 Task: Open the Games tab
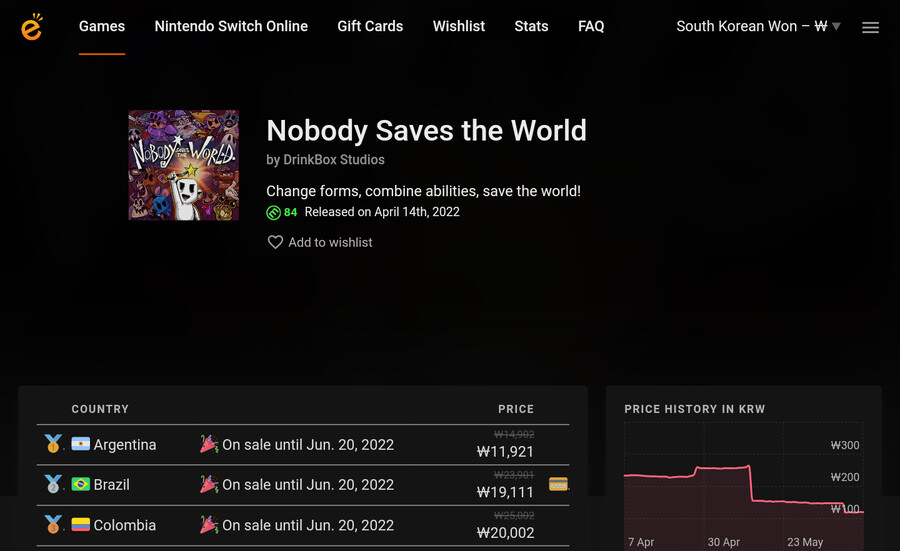102,26
